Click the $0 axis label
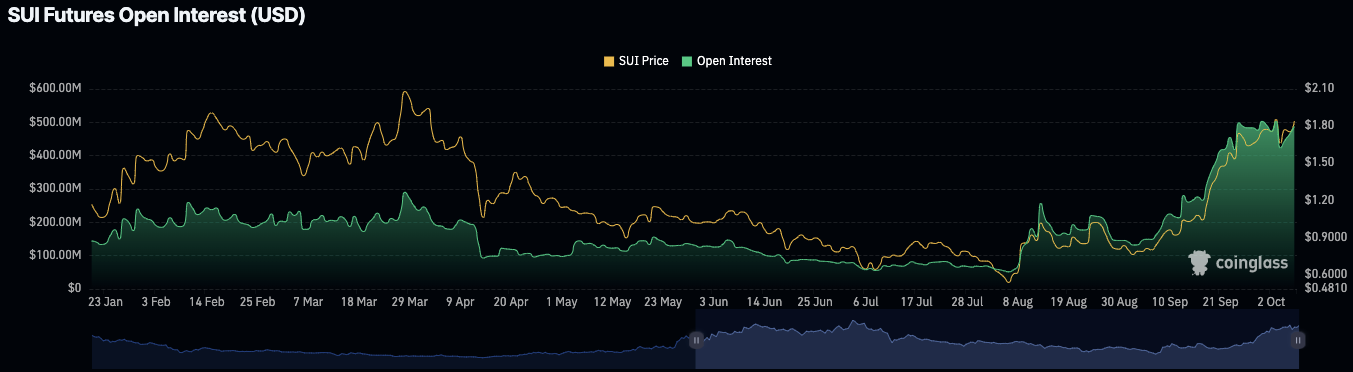This screenshot has height=372, width=1353. pyautogui.click(x=74, y=288)
